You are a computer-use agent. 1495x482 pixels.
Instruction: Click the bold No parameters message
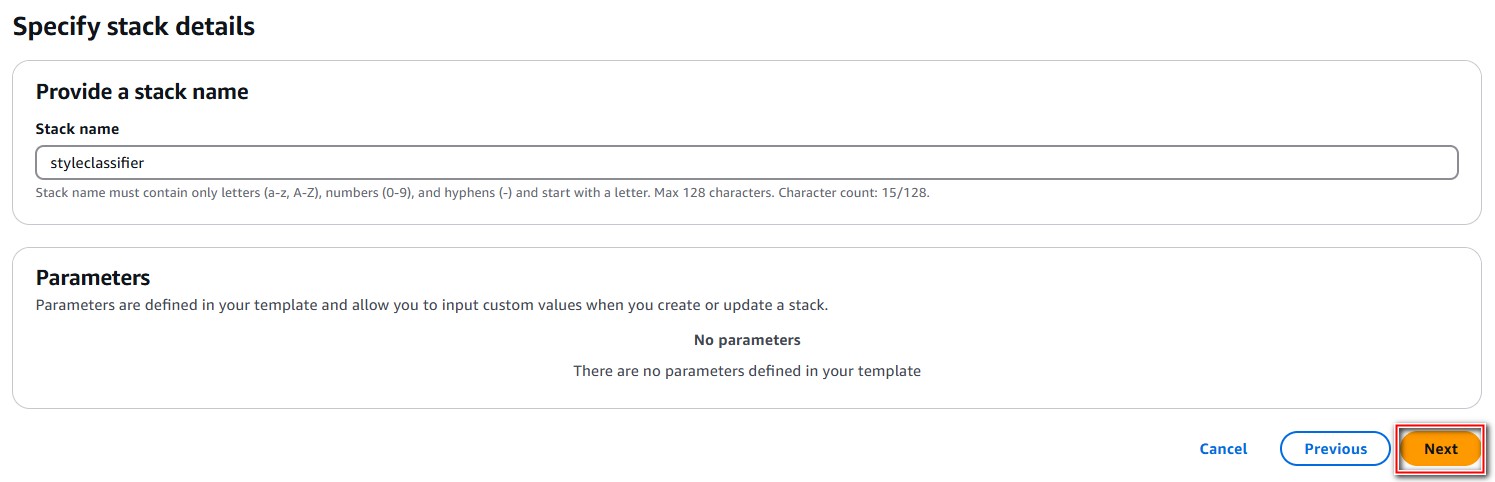(x=747, y=340)
